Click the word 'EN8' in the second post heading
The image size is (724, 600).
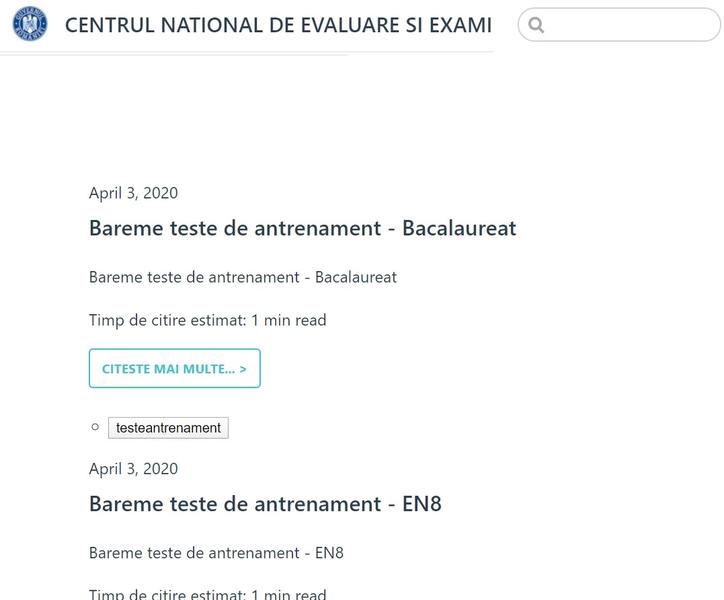421,504
